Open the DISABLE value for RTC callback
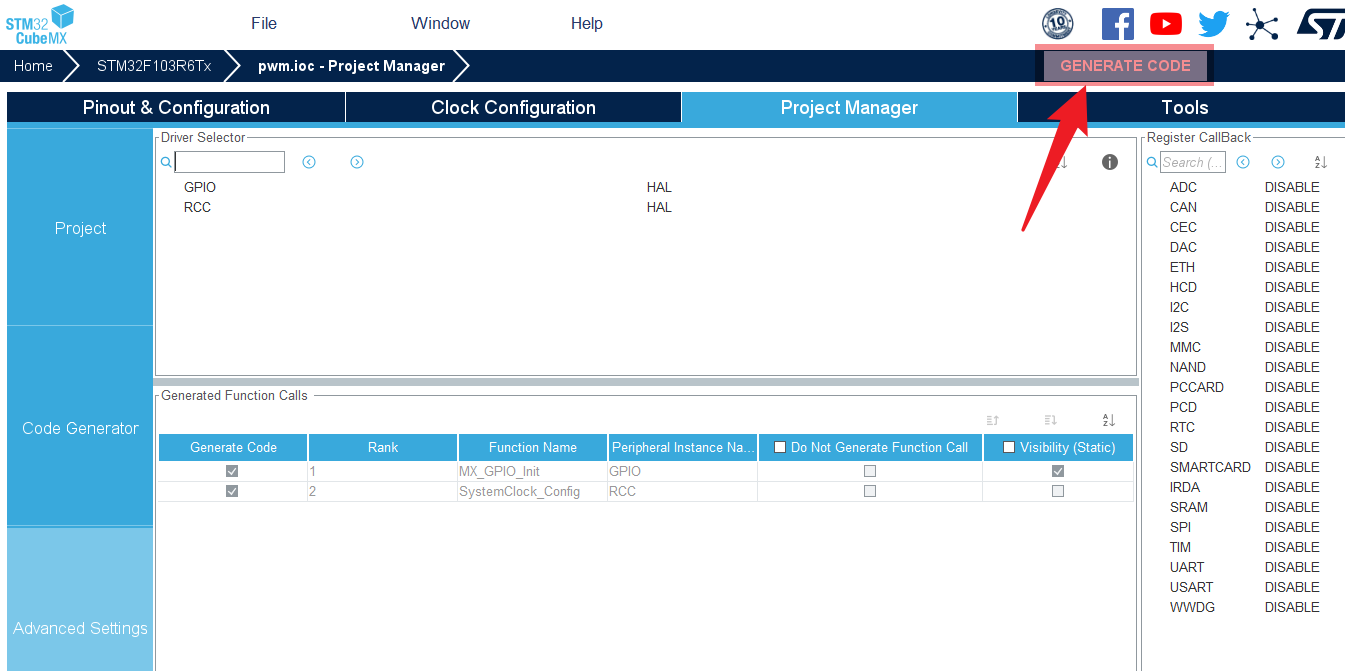 click(1292, 427)
